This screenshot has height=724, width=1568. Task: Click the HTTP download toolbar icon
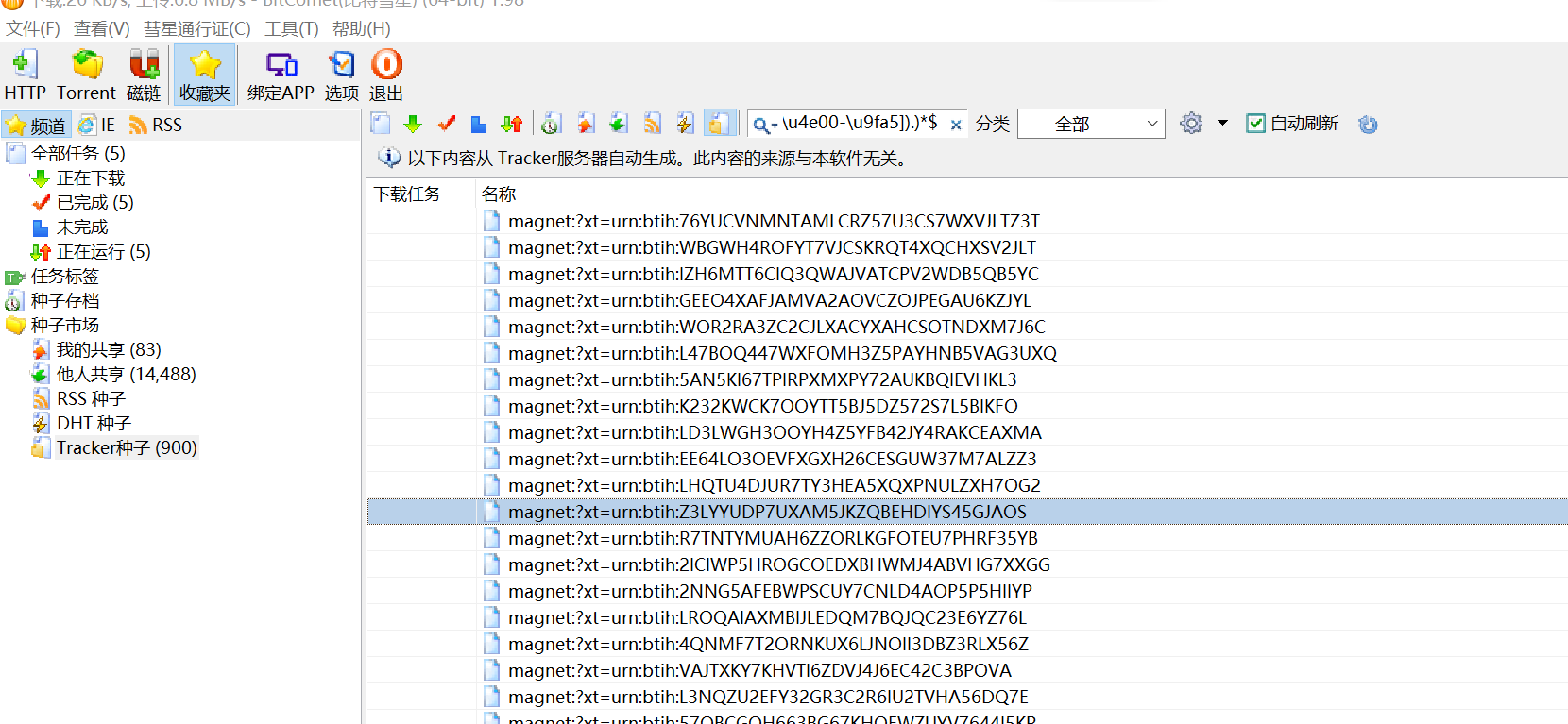[25, 74]
